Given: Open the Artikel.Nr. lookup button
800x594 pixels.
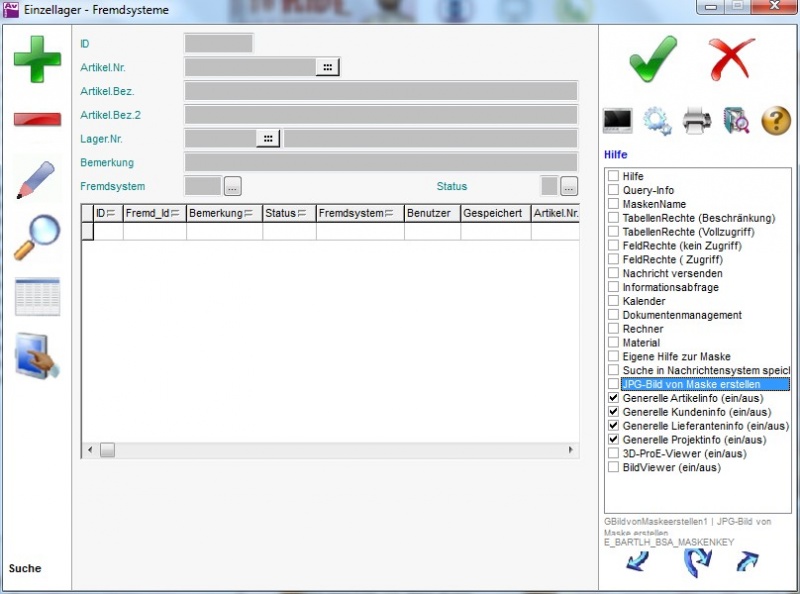Looking at the screenshot, I should click(328, 67).
